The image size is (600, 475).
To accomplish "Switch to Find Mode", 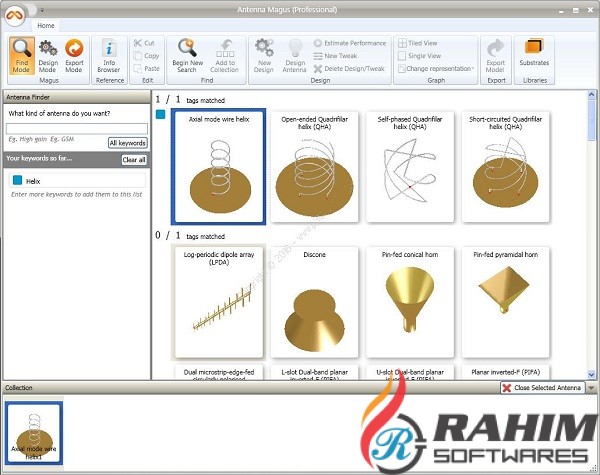I will tap(21, 56).
